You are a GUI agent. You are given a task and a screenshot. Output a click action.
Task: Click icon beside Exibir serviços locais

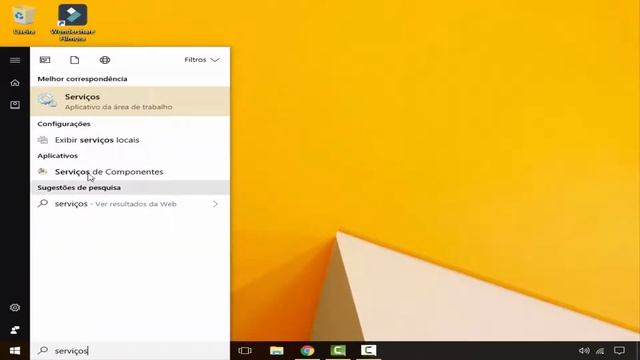click(x=42, y=140)
